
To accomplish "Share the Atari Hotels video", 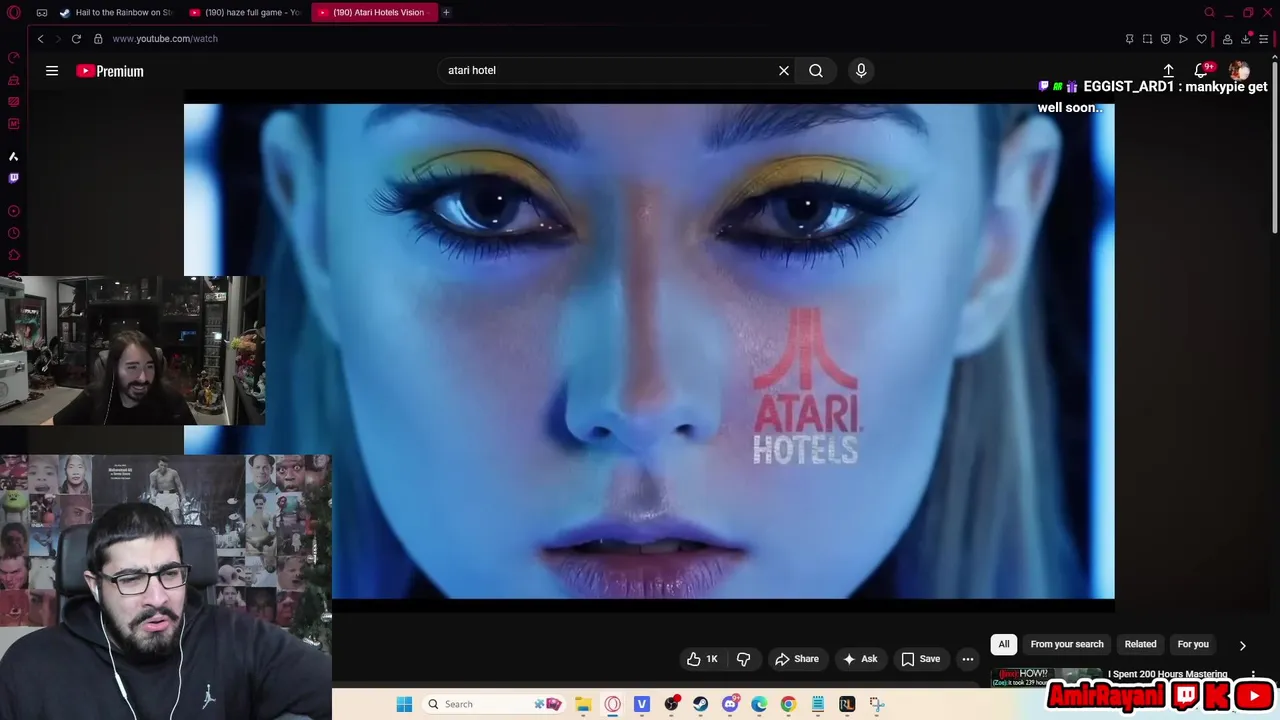I will coord(797,659).
